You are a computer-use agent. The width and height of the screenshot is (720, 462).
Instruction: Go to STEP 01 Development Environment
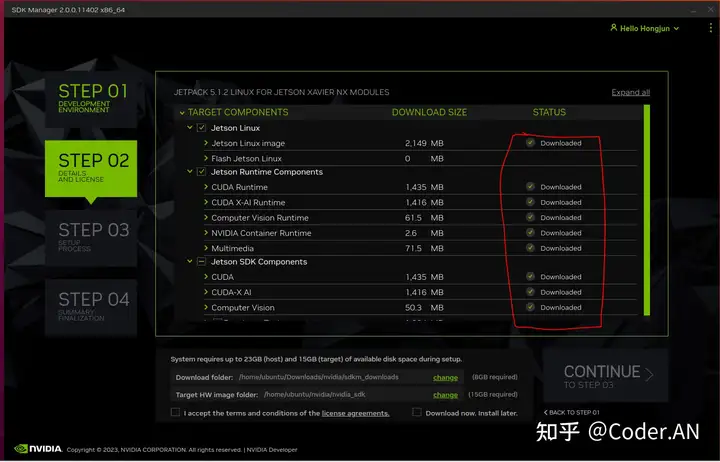tap(91, 99)
